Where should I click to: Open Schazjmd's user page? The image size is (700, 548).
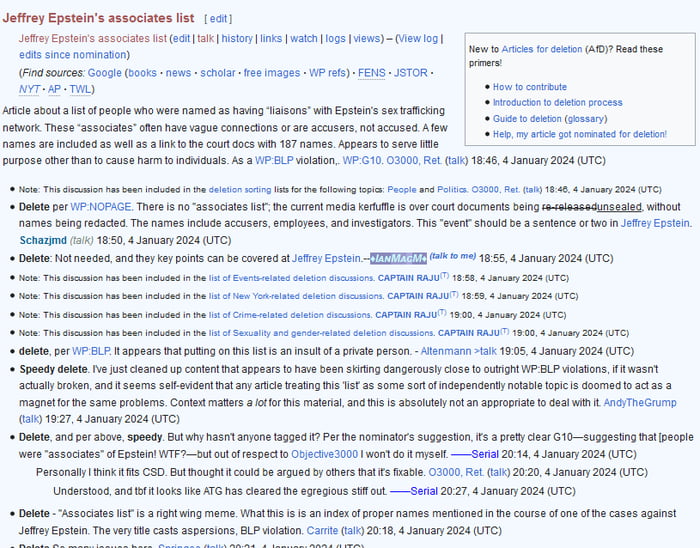(x=43, y=240)
